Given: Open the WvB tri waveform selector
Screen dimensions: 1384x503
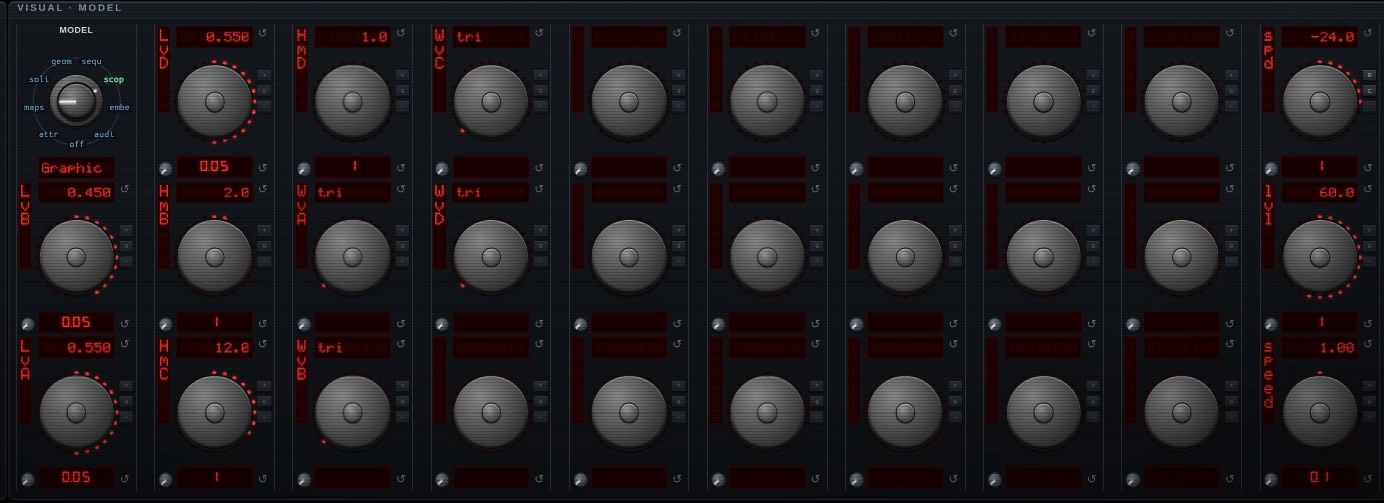Looking at the screenshot, I should coord(352,348).
